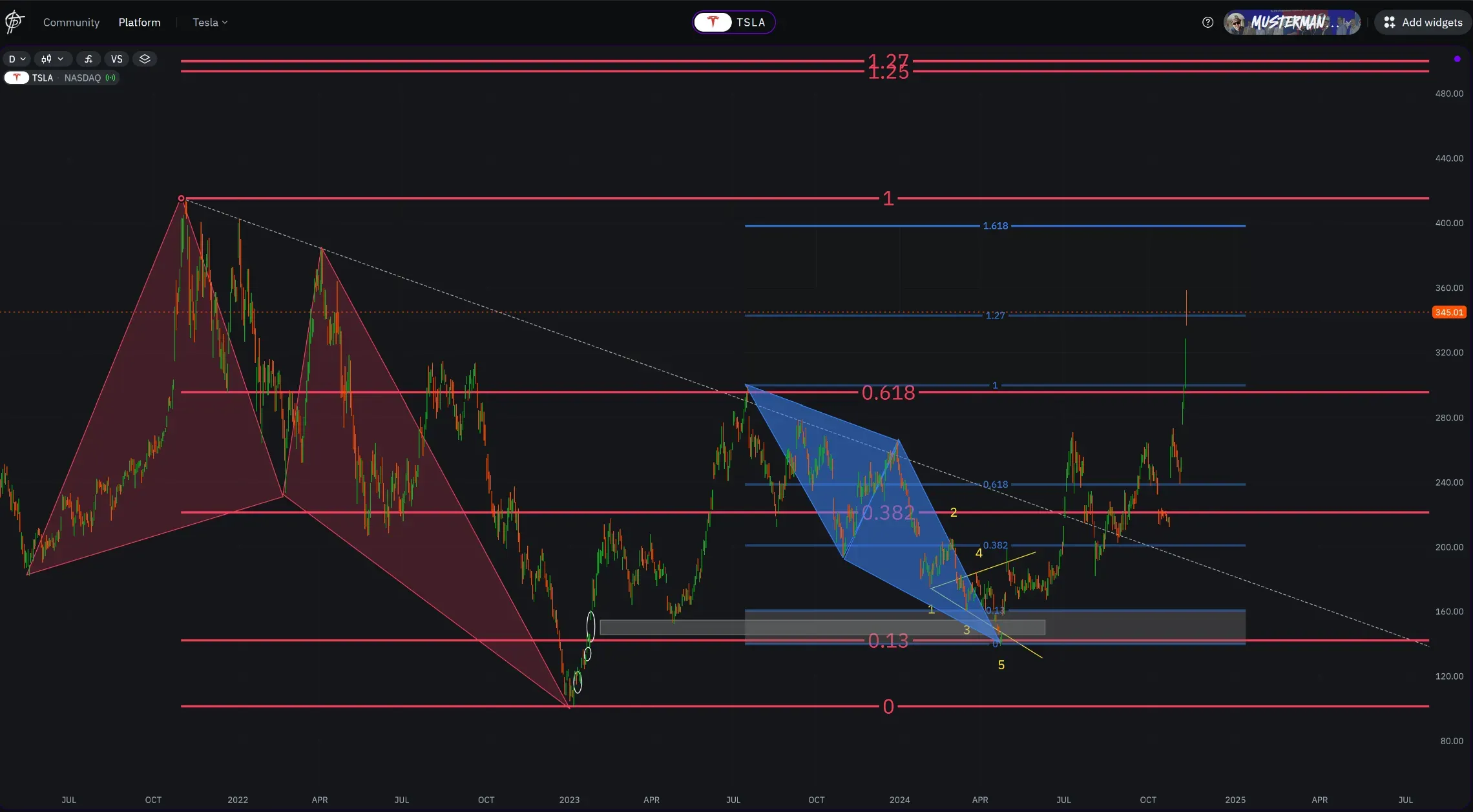Select the red Fibonacci level 1 label
The height and width of the screenshot is (812, 1473).
pos(888,198)
